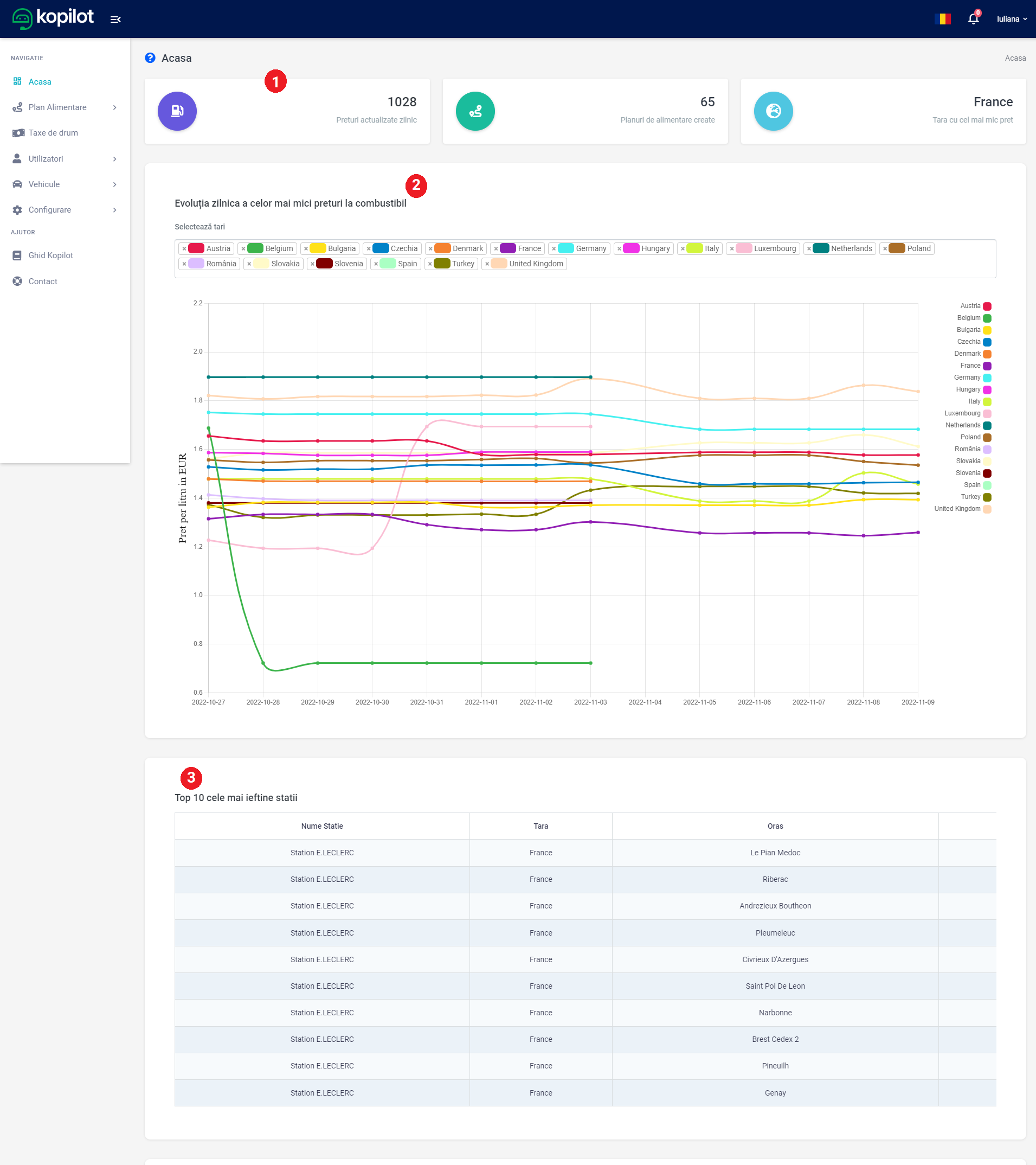The height and width of the screenshot is (1165, 1036).
Task: Click the blue help question mark icon
Action: [150, 58]
